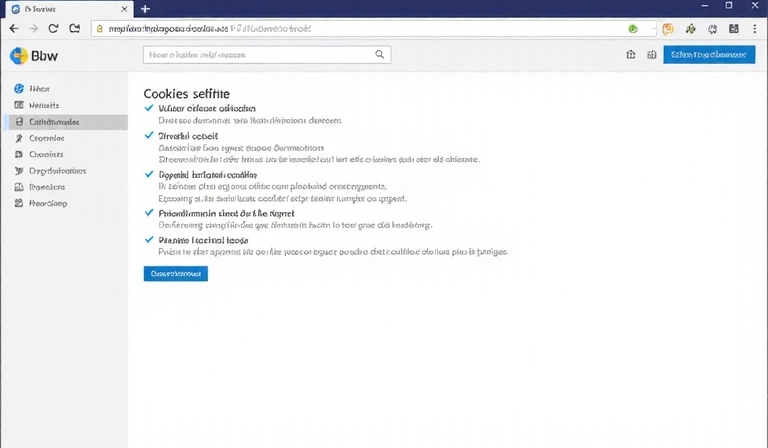The width and height of the screenshot is (768, 448).
Task: Click the toolbar icon beside the reload button
Action: point(74,29)
